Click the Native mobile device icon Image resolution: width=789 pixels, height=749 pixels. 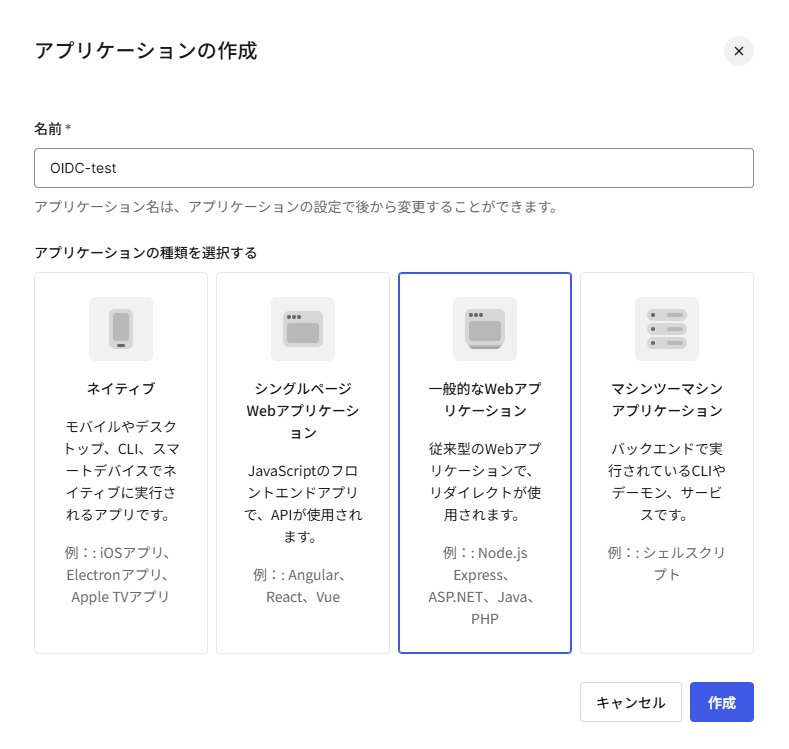pyautogui.click(x=121, y=328)
